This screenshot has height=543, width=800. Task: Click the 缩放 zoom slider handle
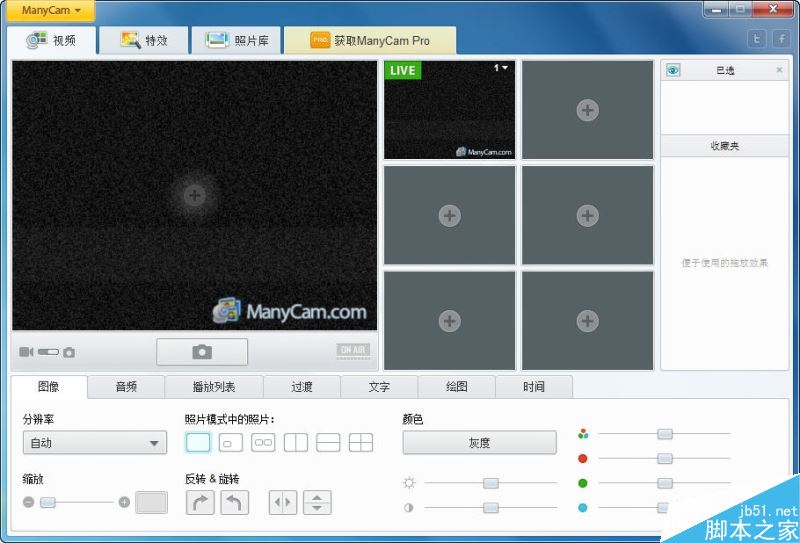47,503
